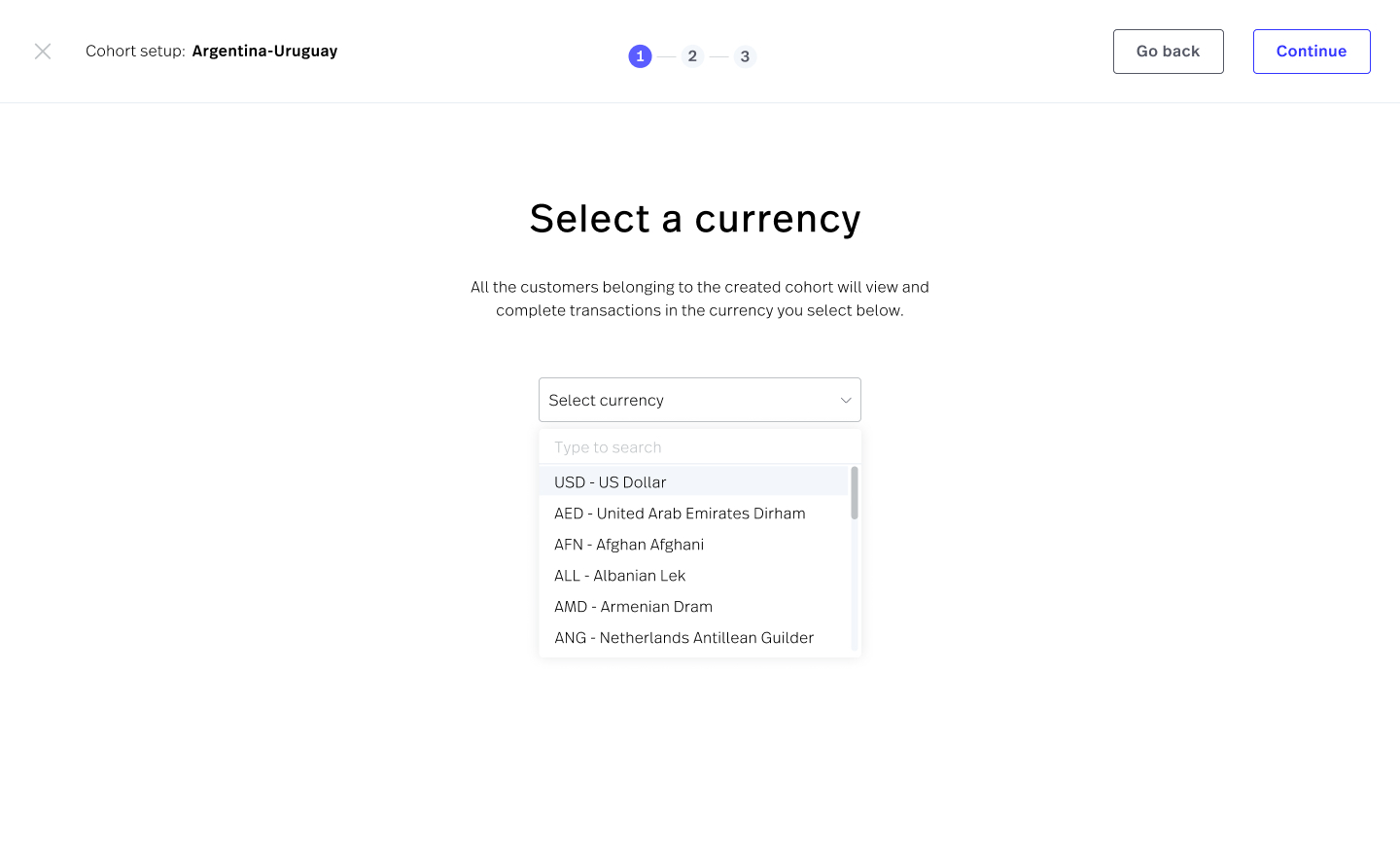Jump to step 2 in progress
This screenshot has width=1400, height=852.
pyautogui.click(x=692, y=56)
